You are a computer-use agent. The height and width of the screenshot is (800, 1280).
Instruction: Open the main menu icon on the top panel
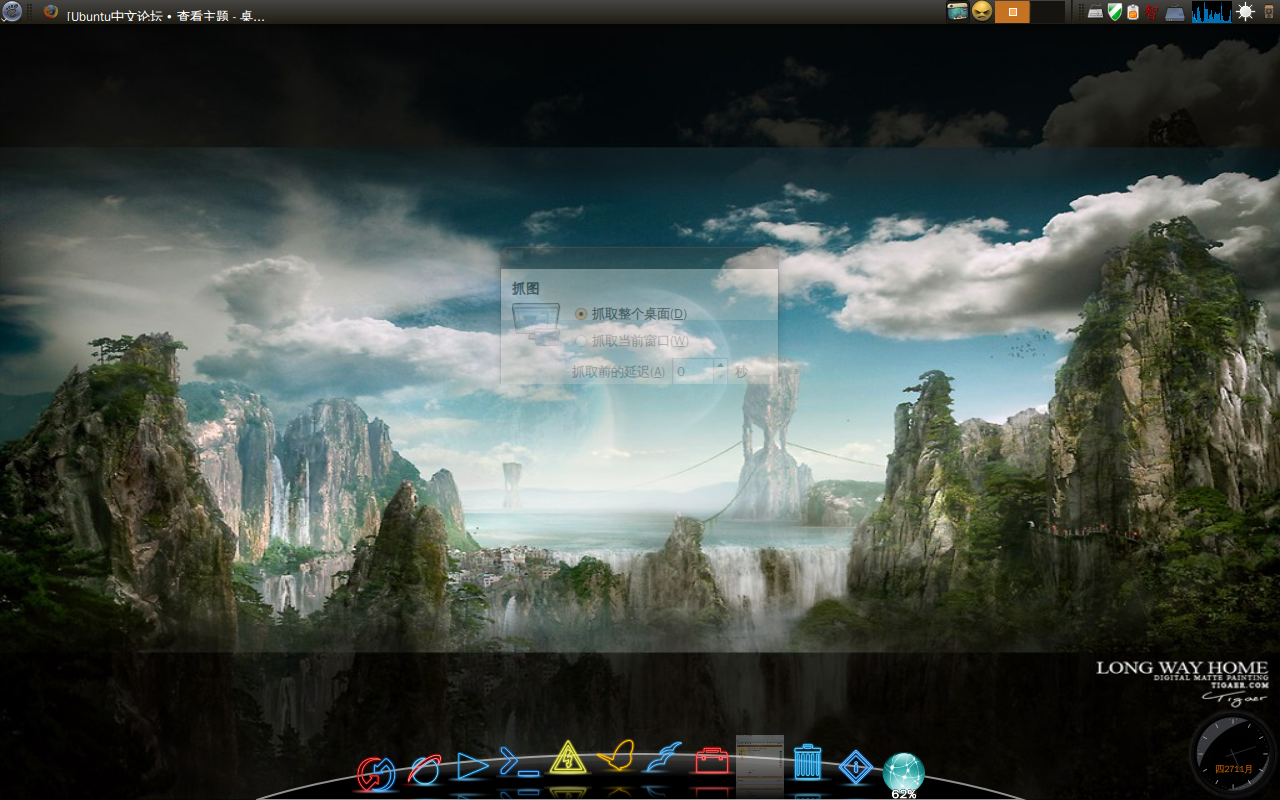(x=12, y=12)
